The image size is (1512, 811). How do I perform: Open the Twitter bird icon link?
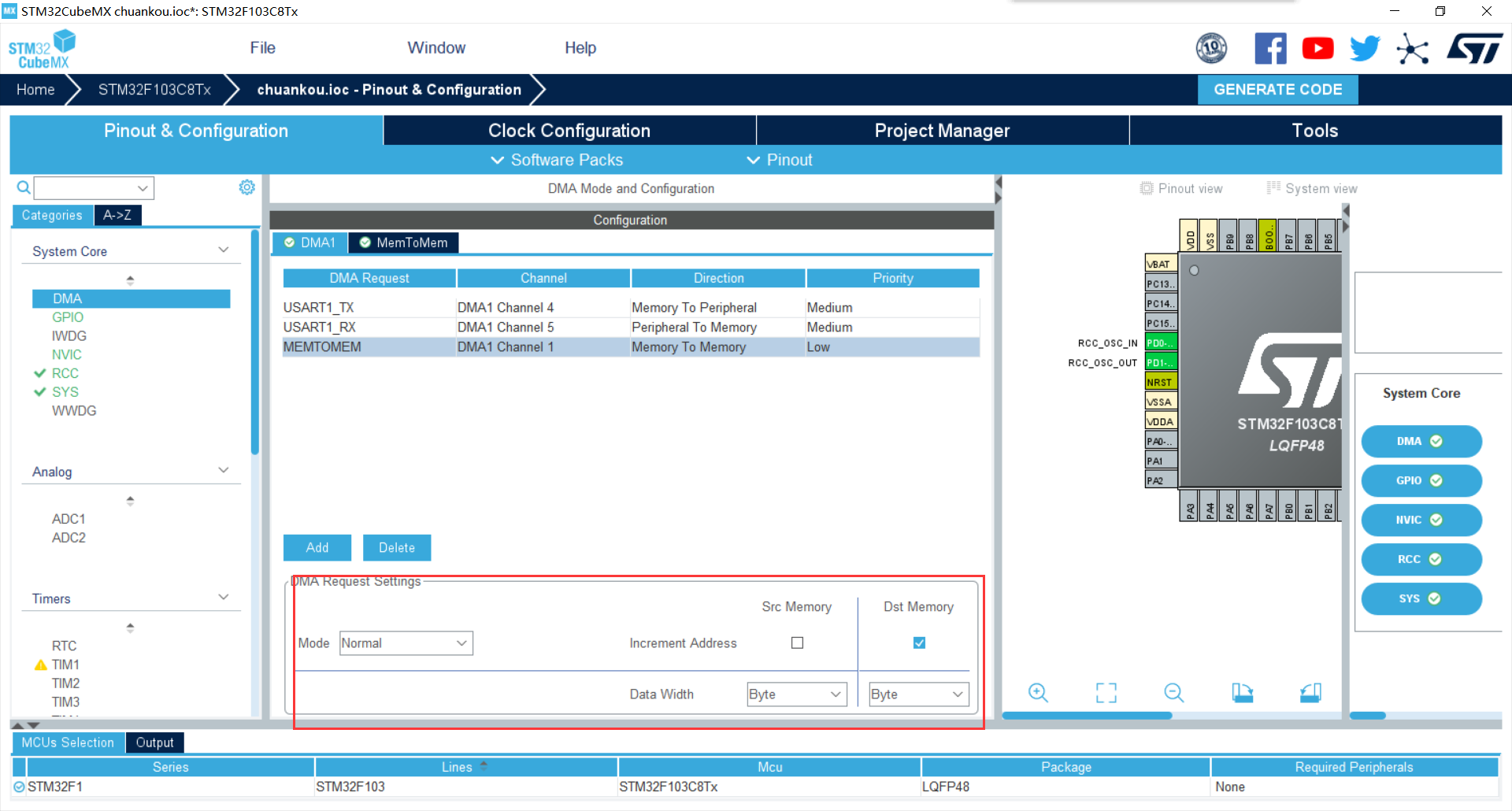pyautogui.click(x=1365, y=48)
